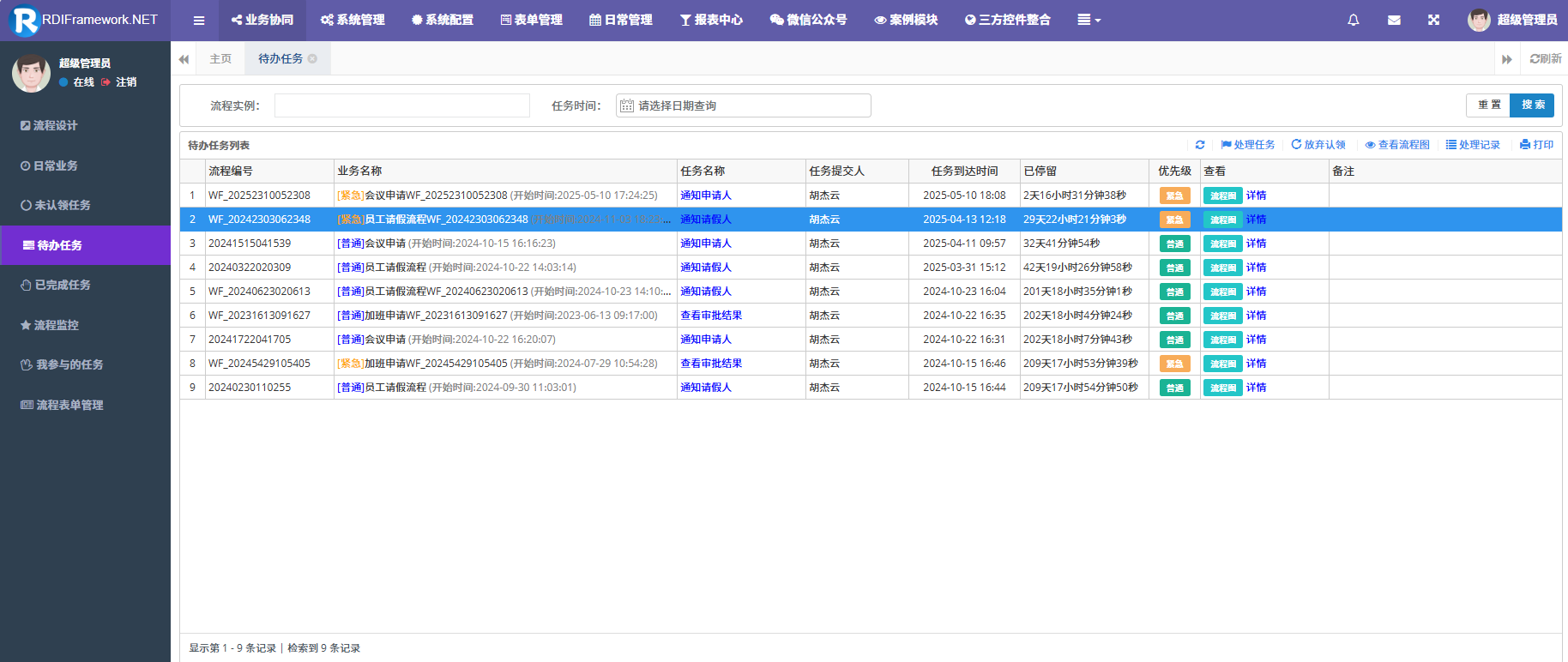The height and width of the screenshot is (662, 1568).
Task: Click 普通 priority badge in row 7
Action: tap(1174, 340)
